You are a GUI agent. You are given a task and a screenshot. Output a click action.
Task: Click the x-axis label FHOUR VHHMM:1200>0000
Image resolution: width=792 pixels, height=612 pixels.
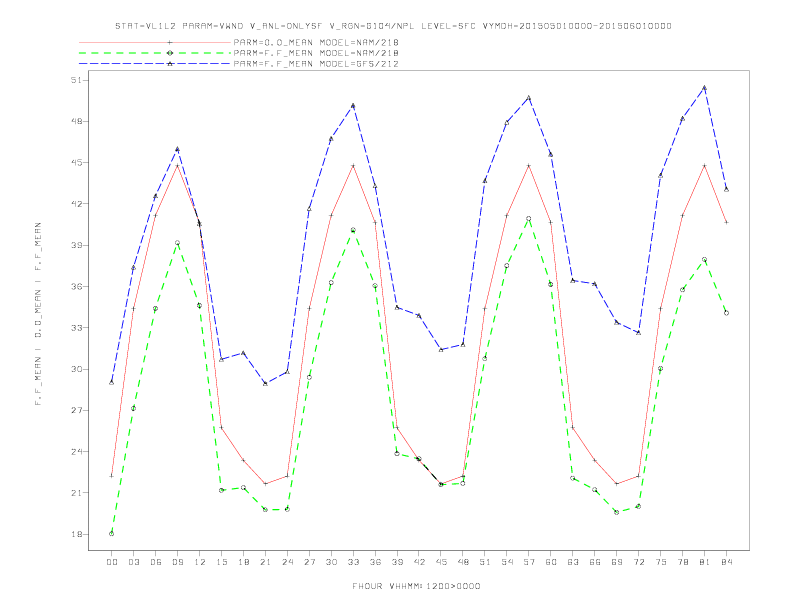click(416, 586)
